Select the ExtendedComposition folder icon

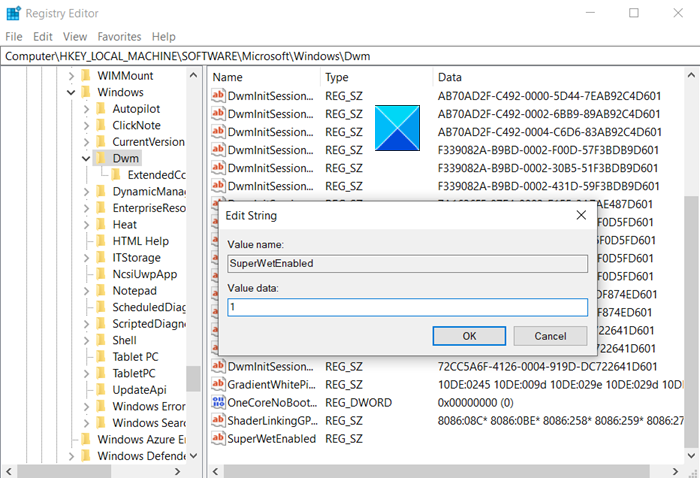(x=116, y=175)
